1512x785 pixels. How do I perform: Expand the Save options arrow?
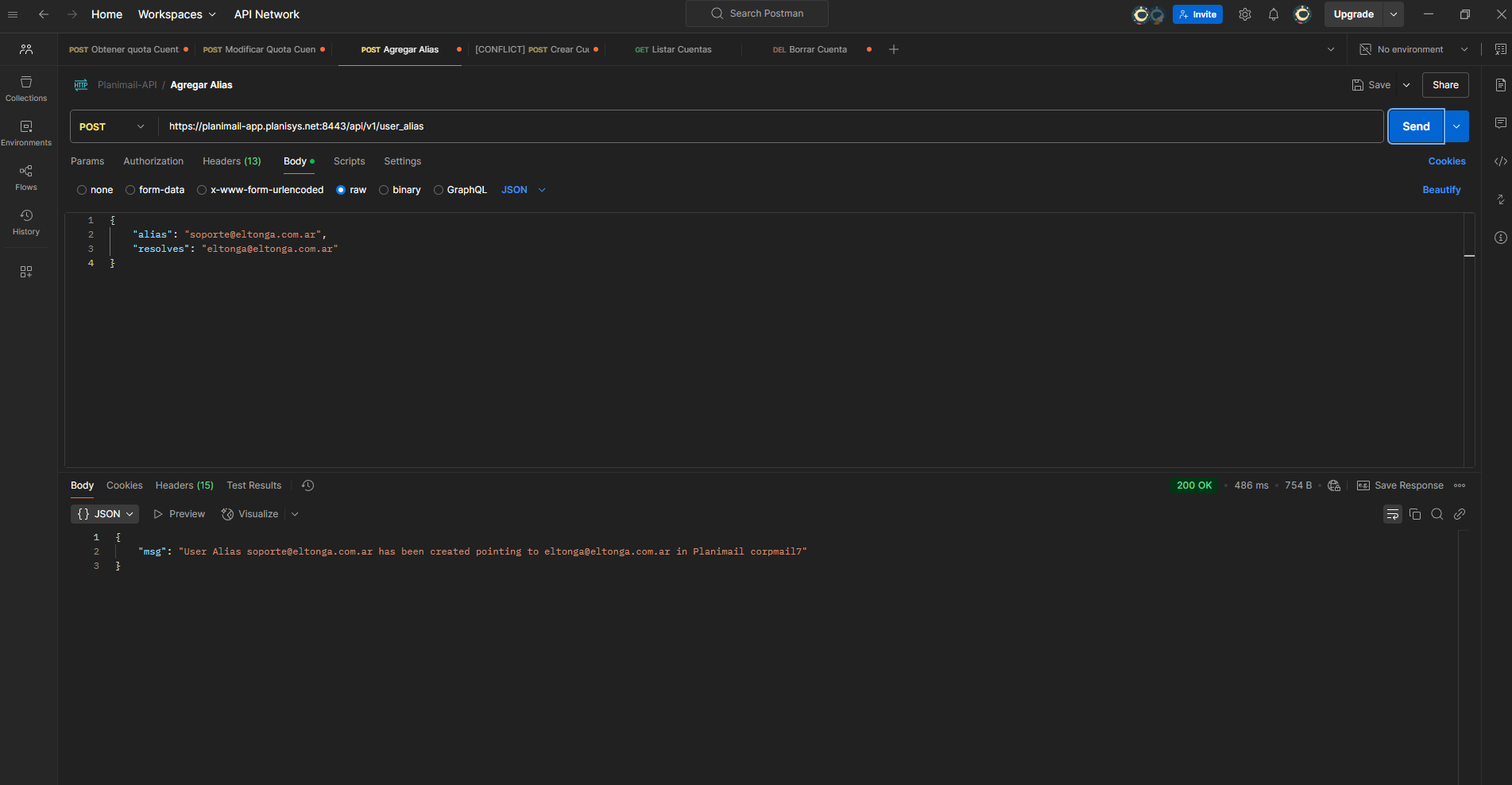[x=1406, y=85]
